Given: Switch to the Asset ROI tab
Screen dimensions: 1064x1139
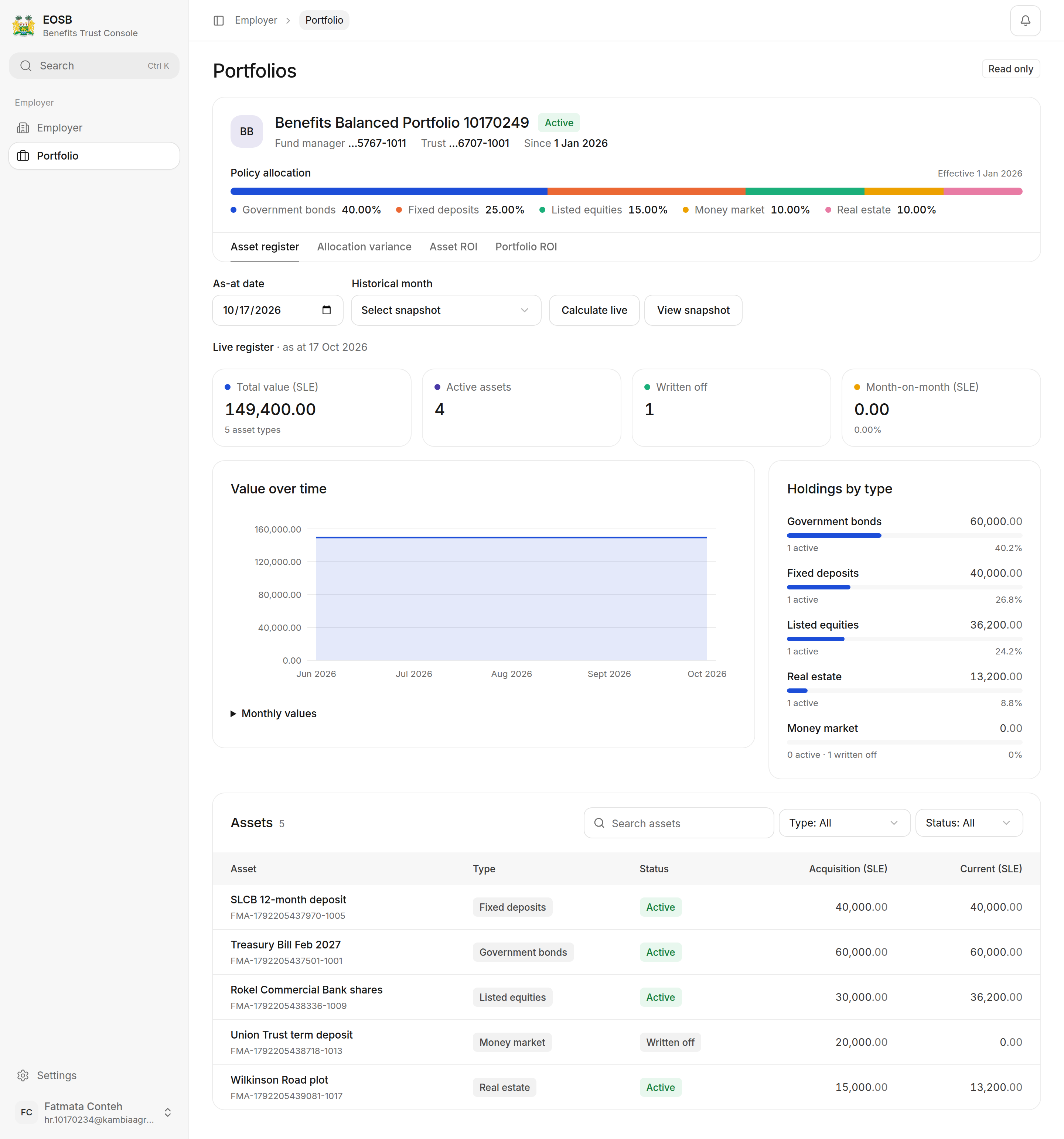Looking at the screenshot, I should (453, 247).
